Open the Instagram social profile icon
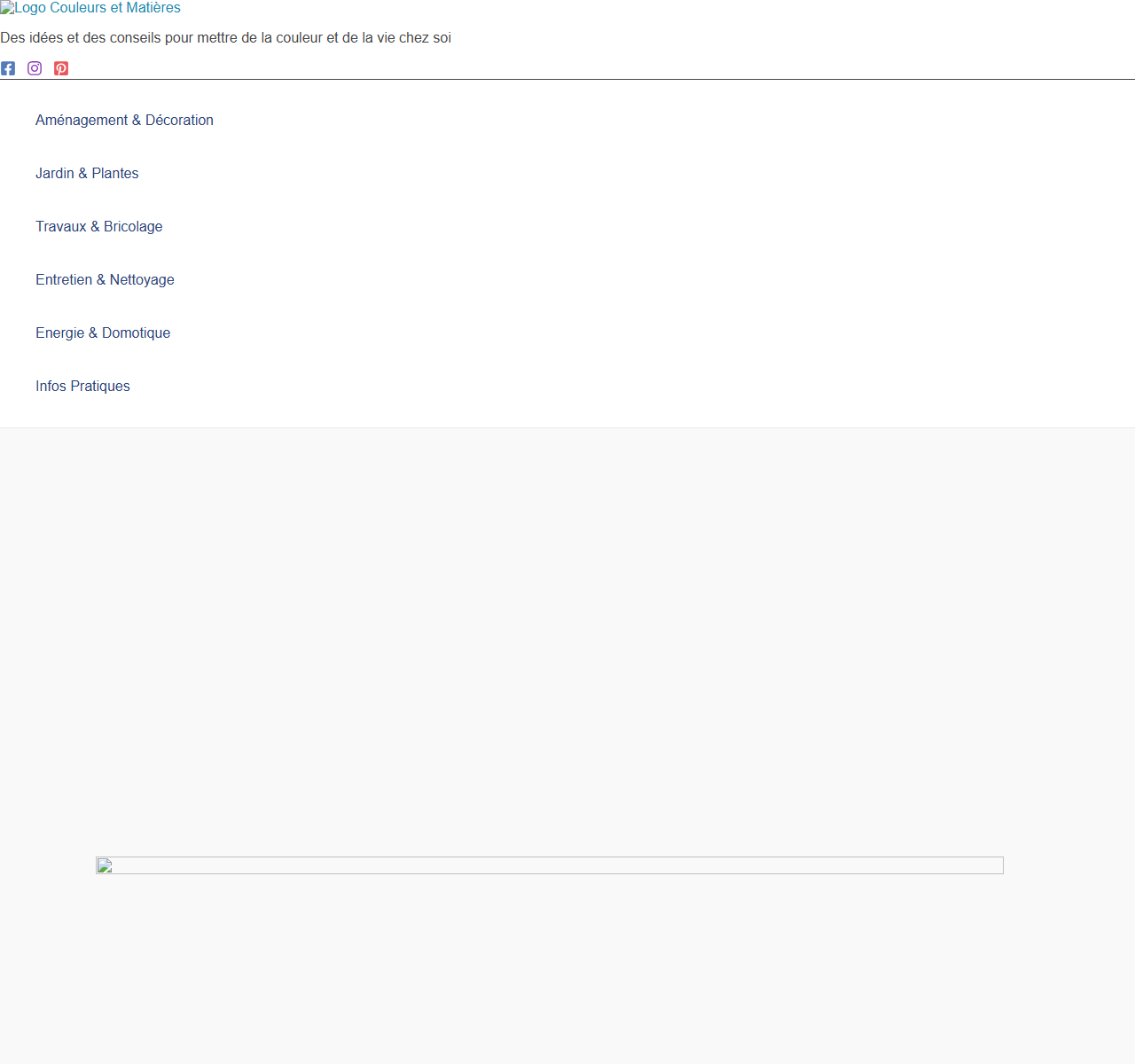1135x1064 pixels. click(35, 68)
